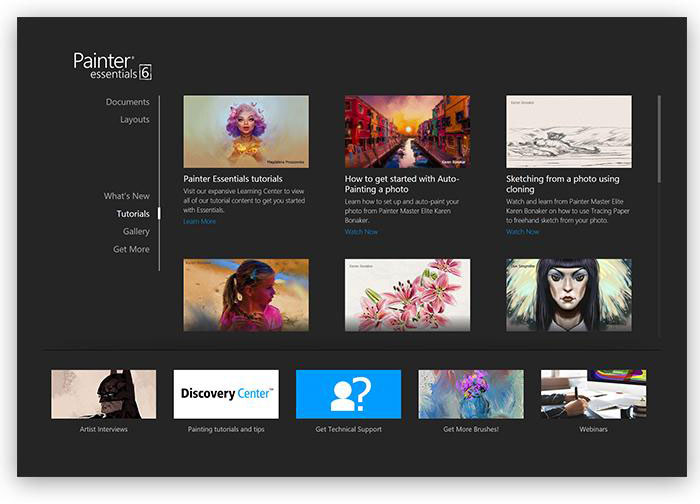Open the Get More section

pos(131,249)
